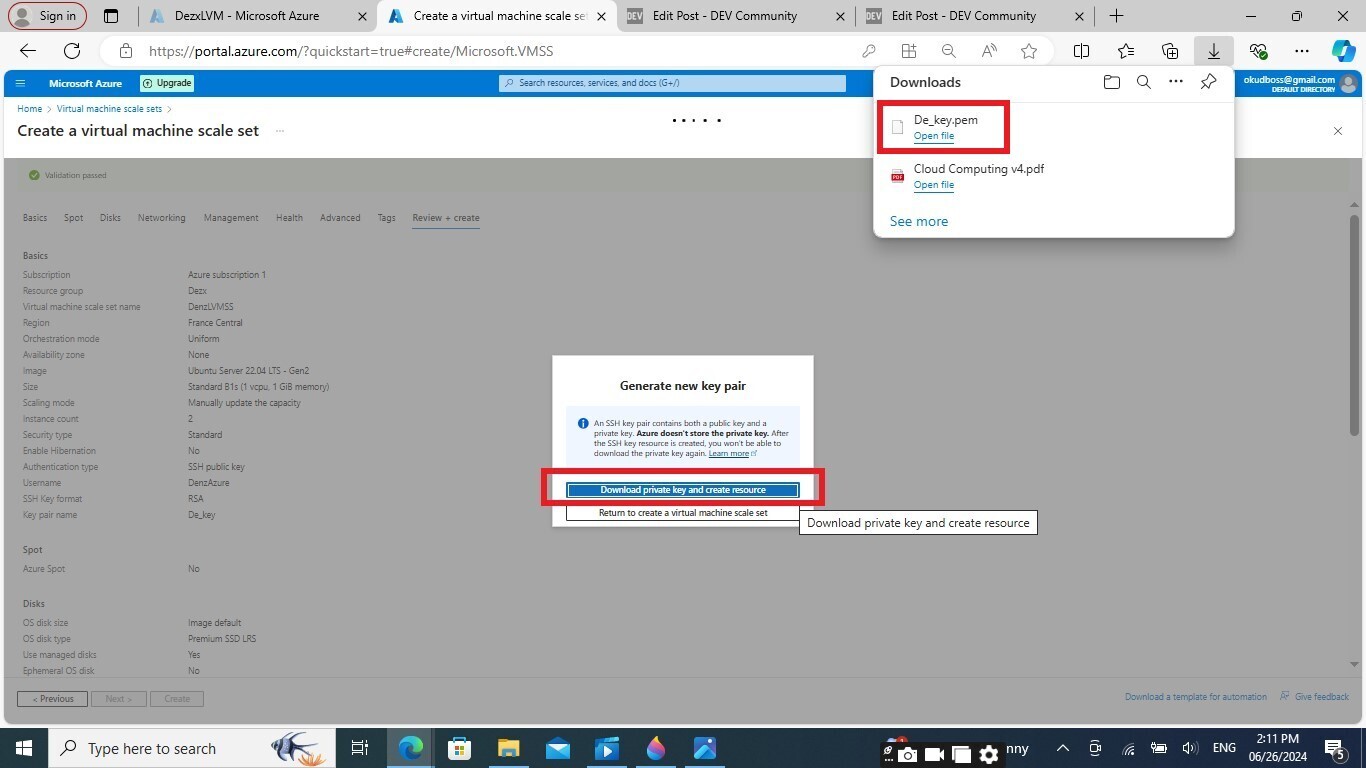Open Edge Collections icon
This screenshot has height=768, width=1366.
(x=1170, y=51)
